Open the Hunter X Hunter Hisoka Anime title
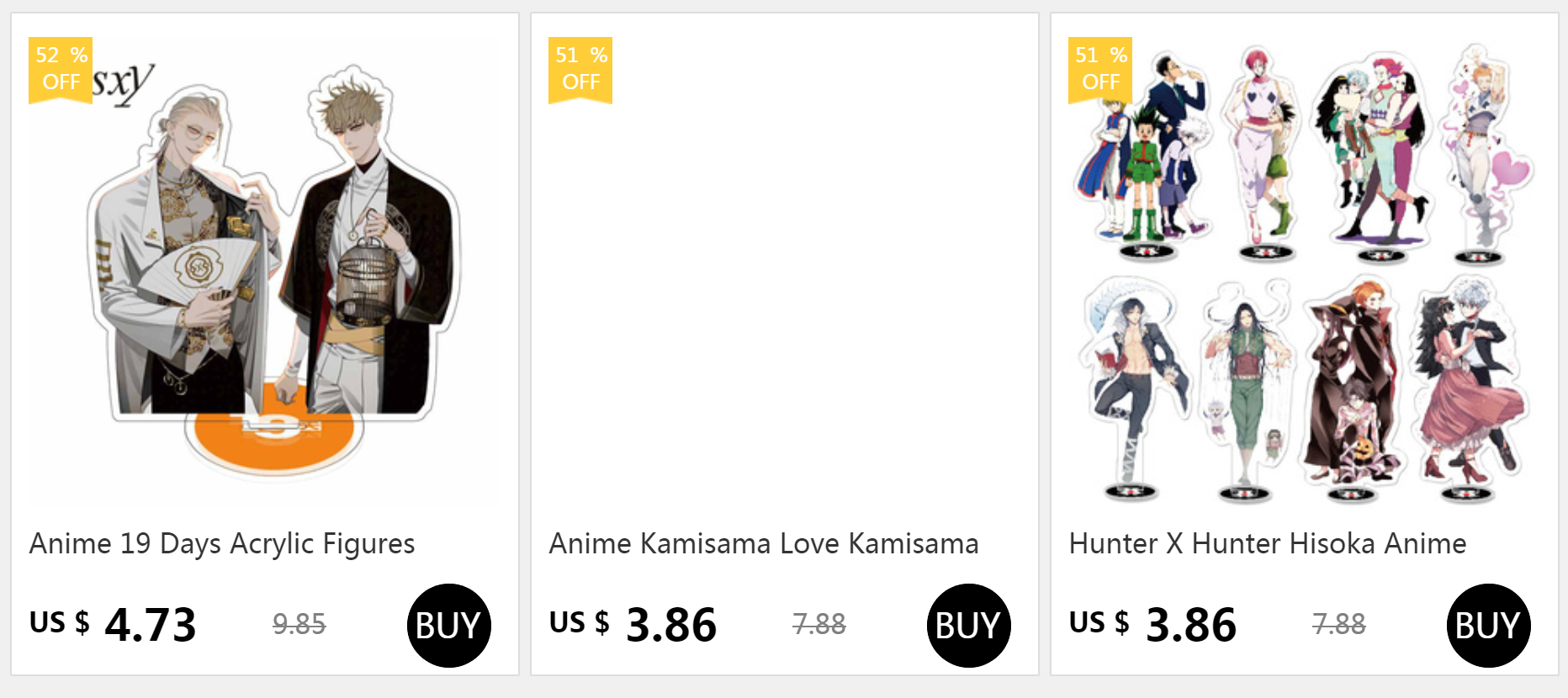 pyautogui.click(x=1267, y=544)
